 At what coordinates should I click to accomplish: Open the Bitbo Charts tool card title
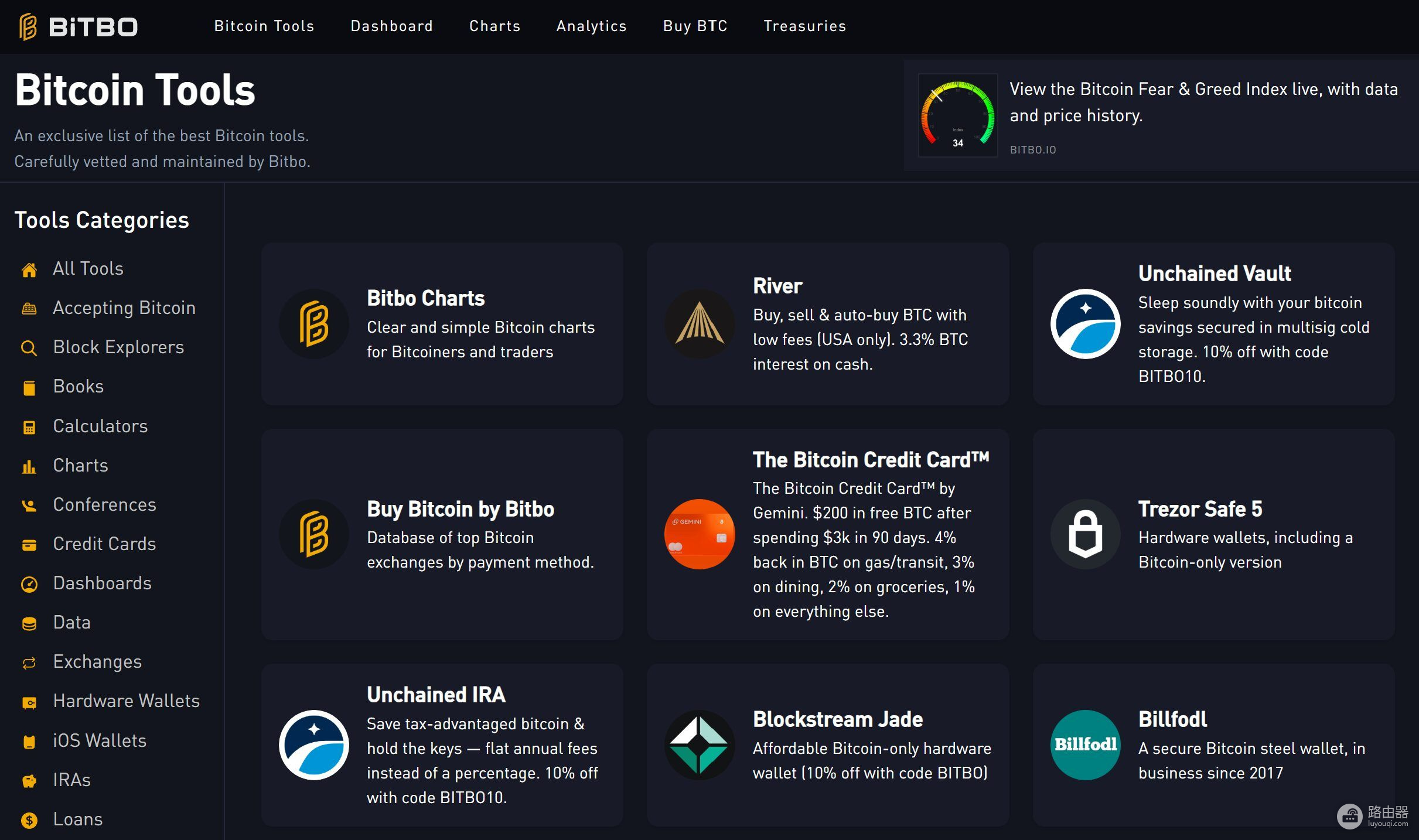[x=425, y=298]
